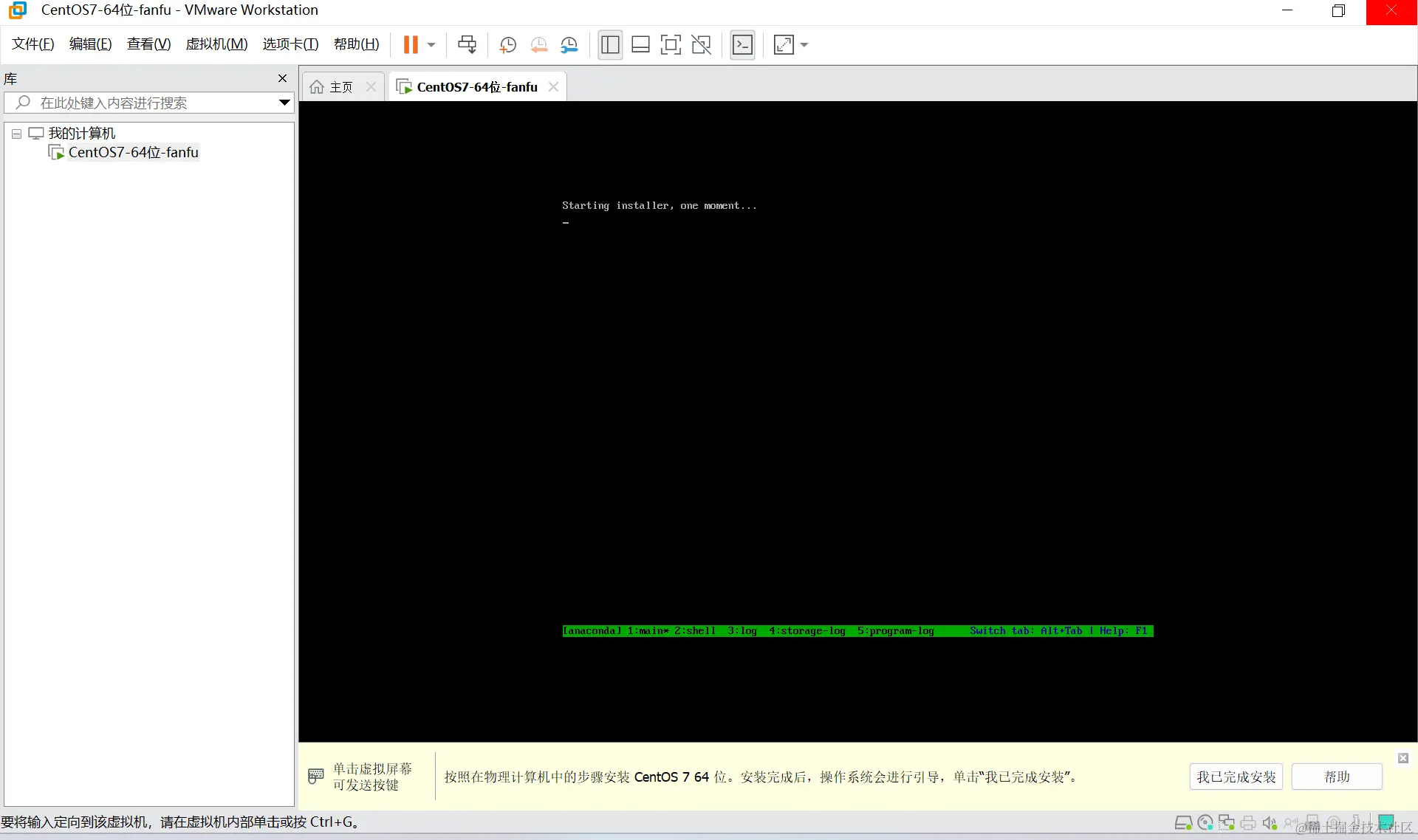Viewport: 1418px width, 840px height.
Task: Collapse the 我的计算机 tree node
Action: tap(16, 134)
